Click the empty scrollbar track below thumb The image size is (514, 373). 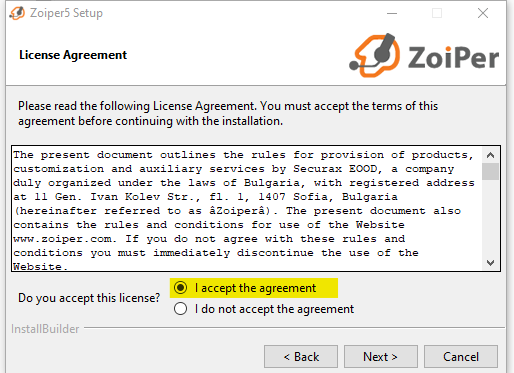coord(490,217)
